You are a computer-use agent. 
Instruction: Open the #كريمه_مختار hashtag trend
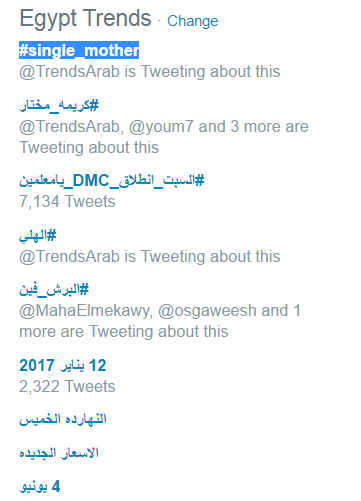coord(59,106)
